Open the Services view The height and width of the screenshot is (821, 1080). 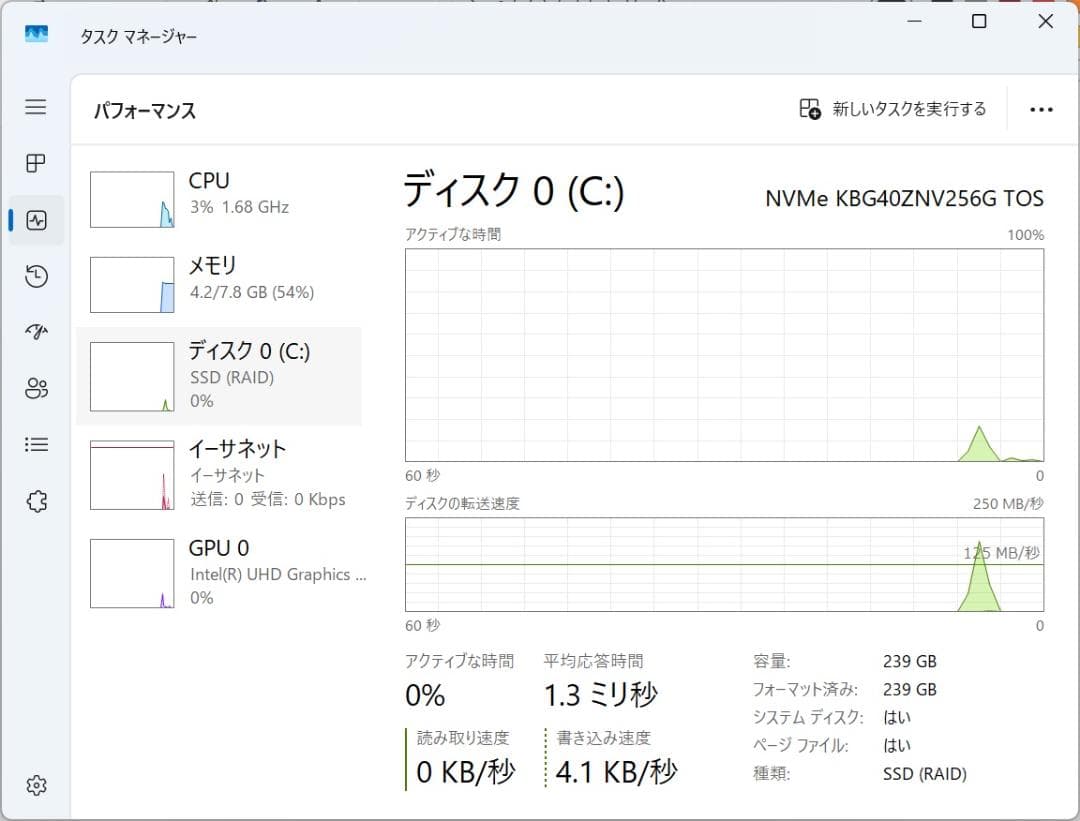pos(35,501)
